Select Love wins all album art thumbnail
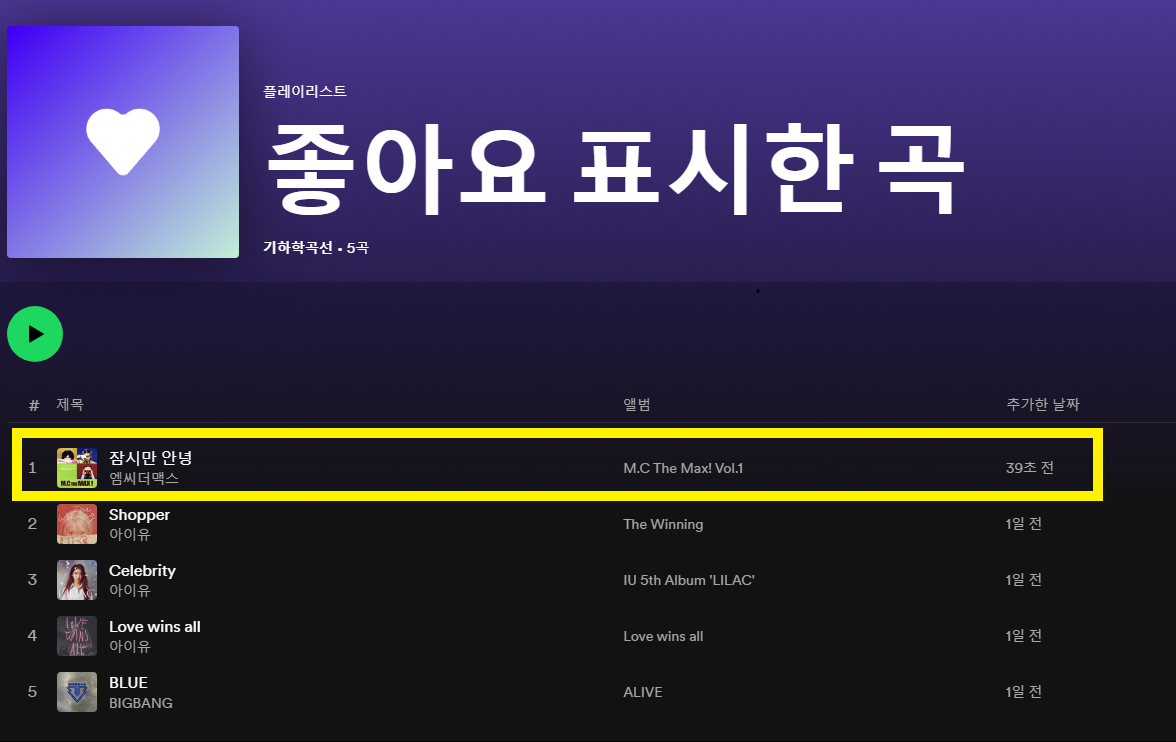Screen dimensions: 1176x742 pos(76,636)
